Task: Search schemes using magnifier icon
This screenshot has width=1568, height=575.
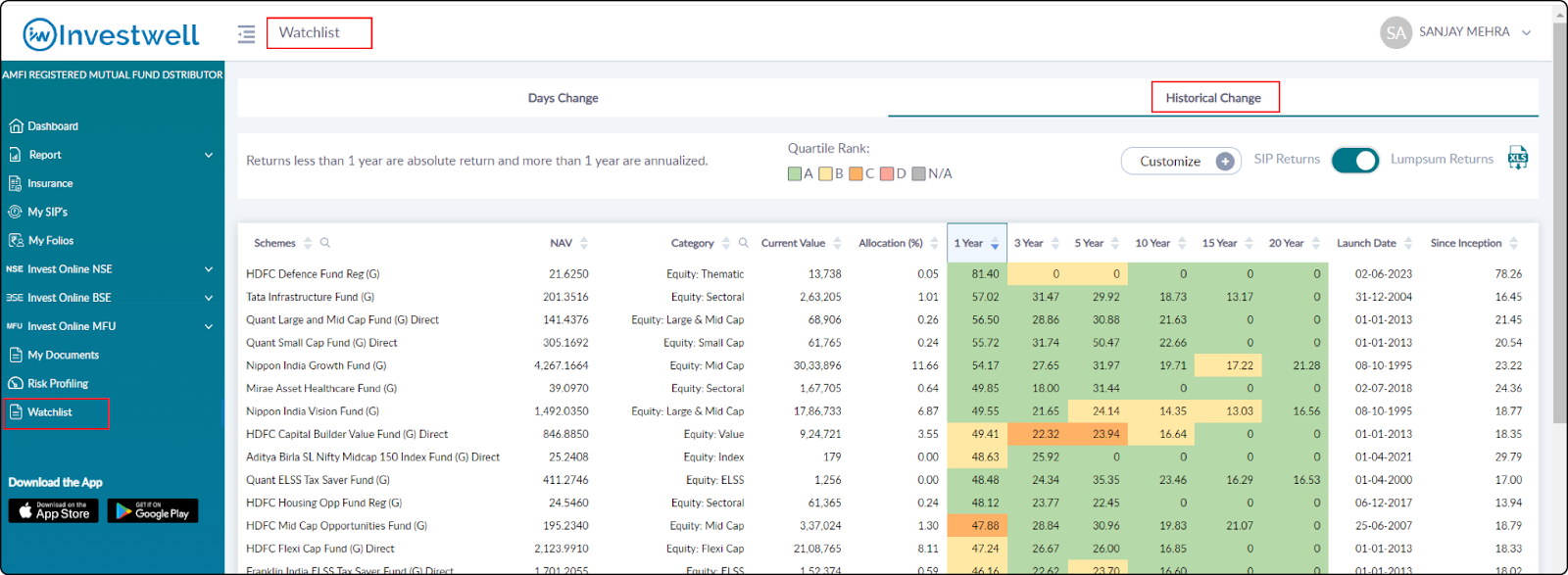Action: point(325,243)
